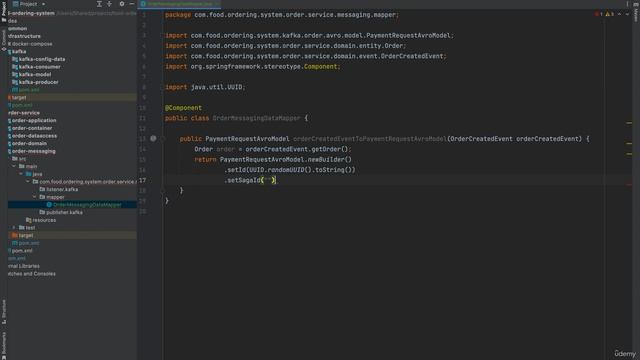
Task: Select the resources folder
Action: (41, 220)
